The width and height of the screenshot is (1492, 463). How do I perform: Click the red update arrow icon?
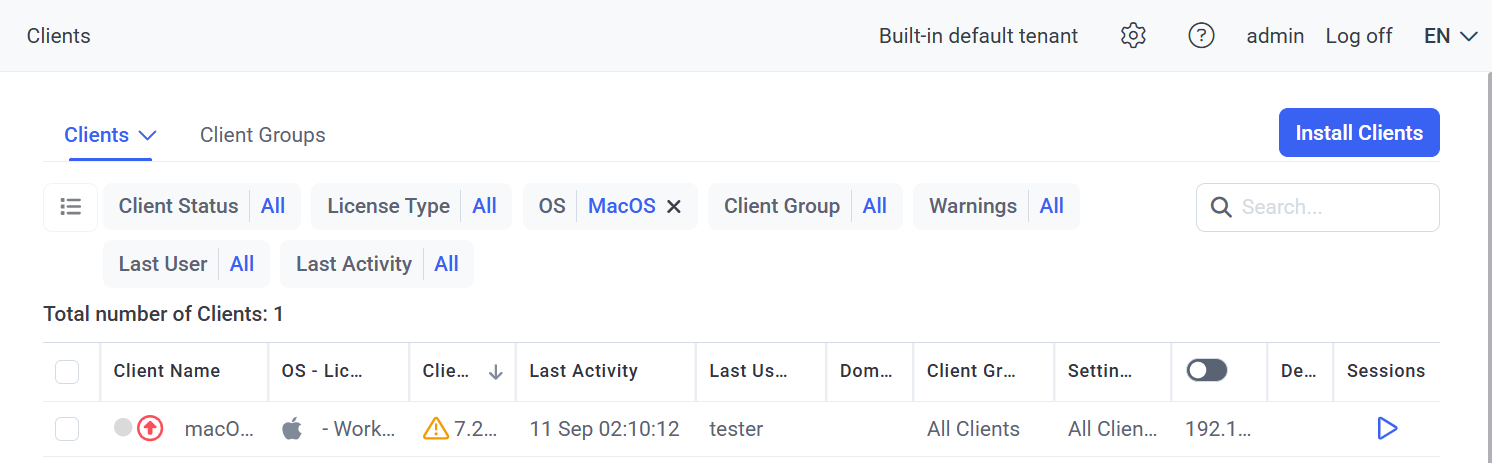click(x=150, y=429)
